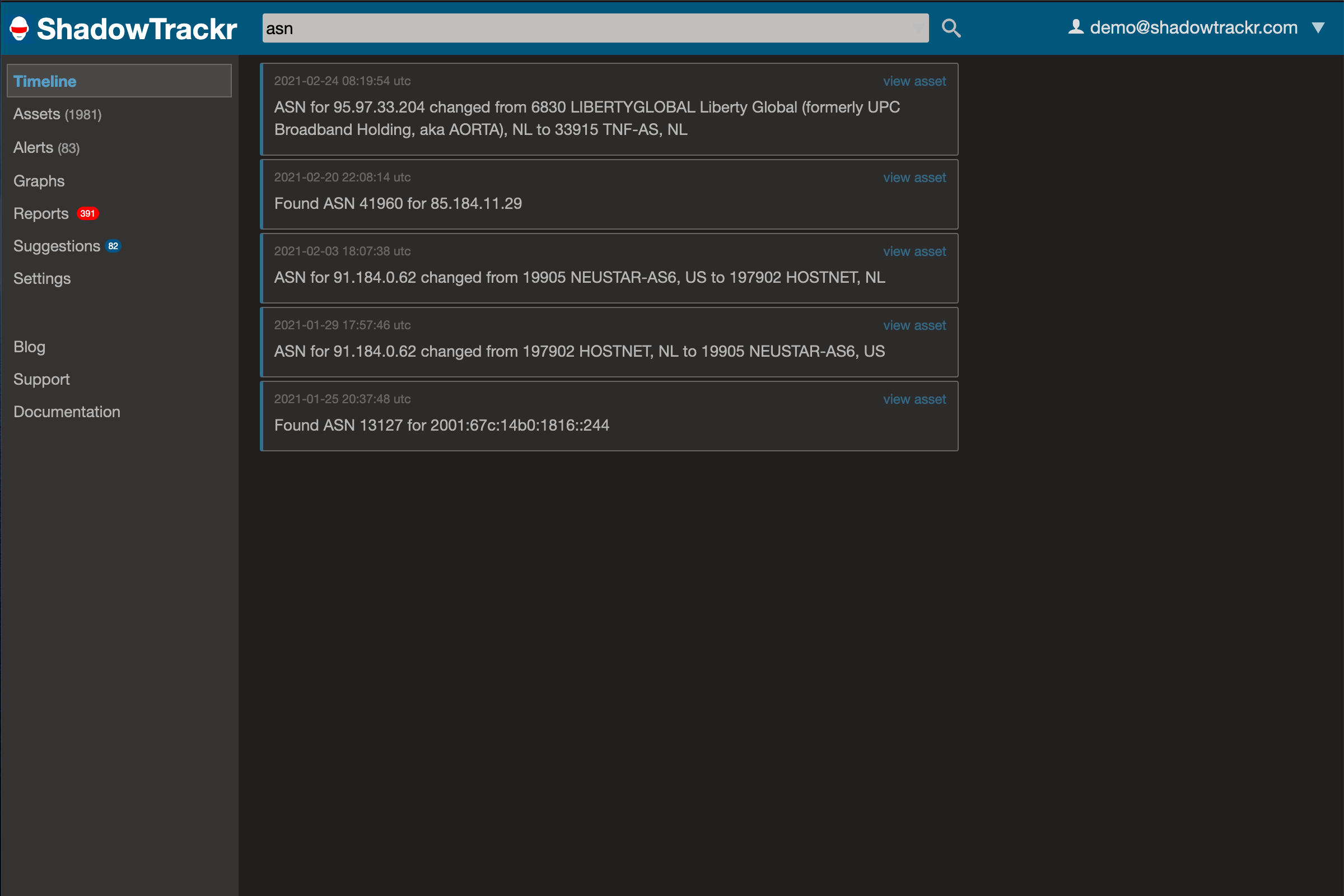Image resolution: width=1344 pixels, height=896 pixels.
Task: Click the ShadowTrackr logo icon
Action: point(19,27)
